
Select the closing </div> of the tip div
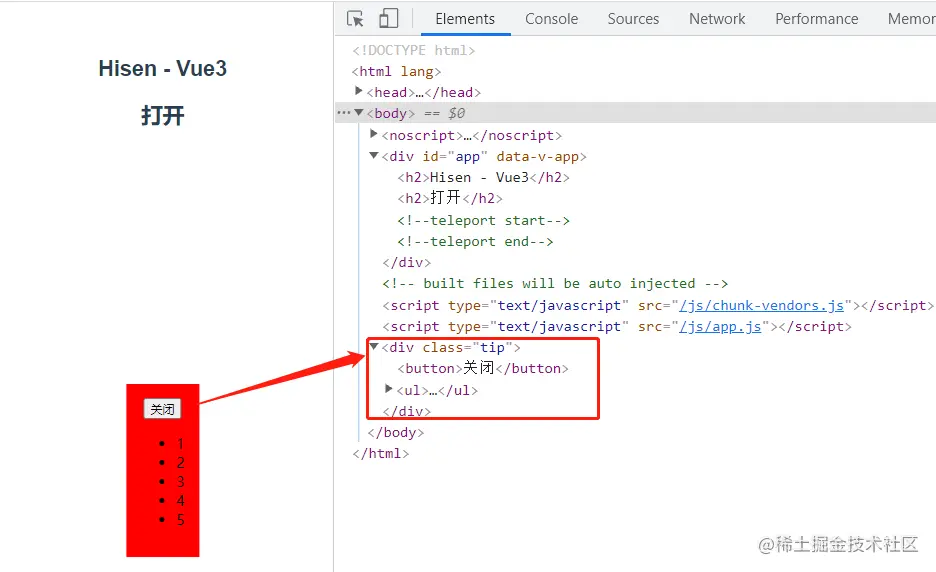click(x=407, y=411)
